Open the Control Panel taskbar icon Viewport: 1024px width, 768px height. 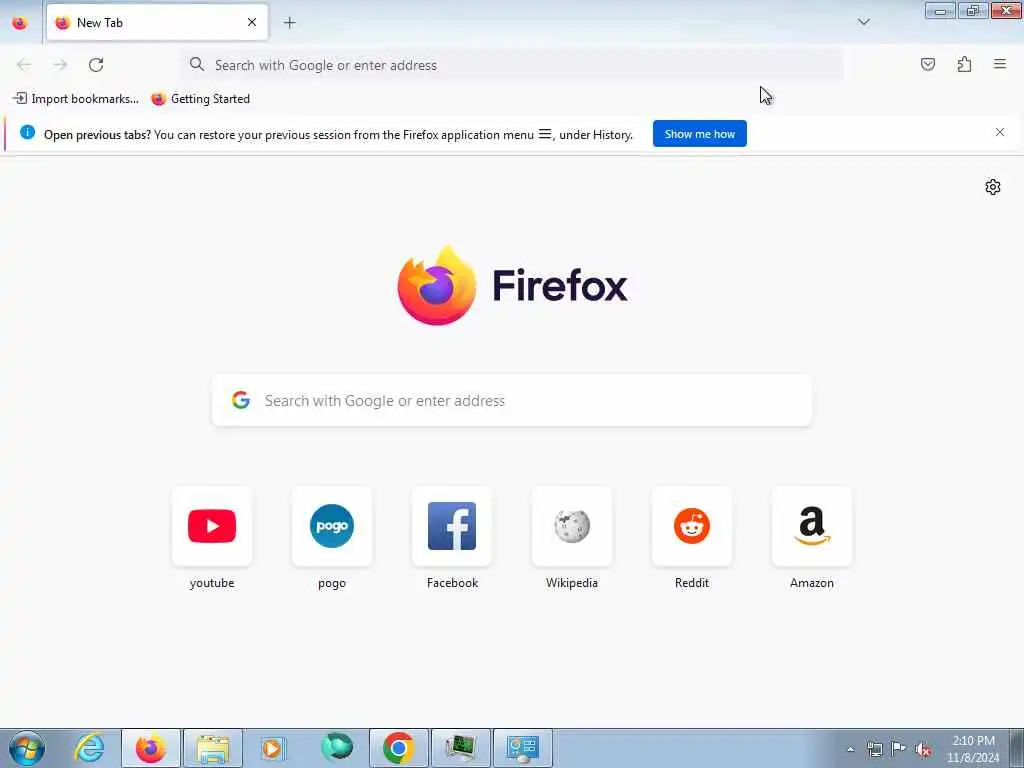click(x=523, y=748)
